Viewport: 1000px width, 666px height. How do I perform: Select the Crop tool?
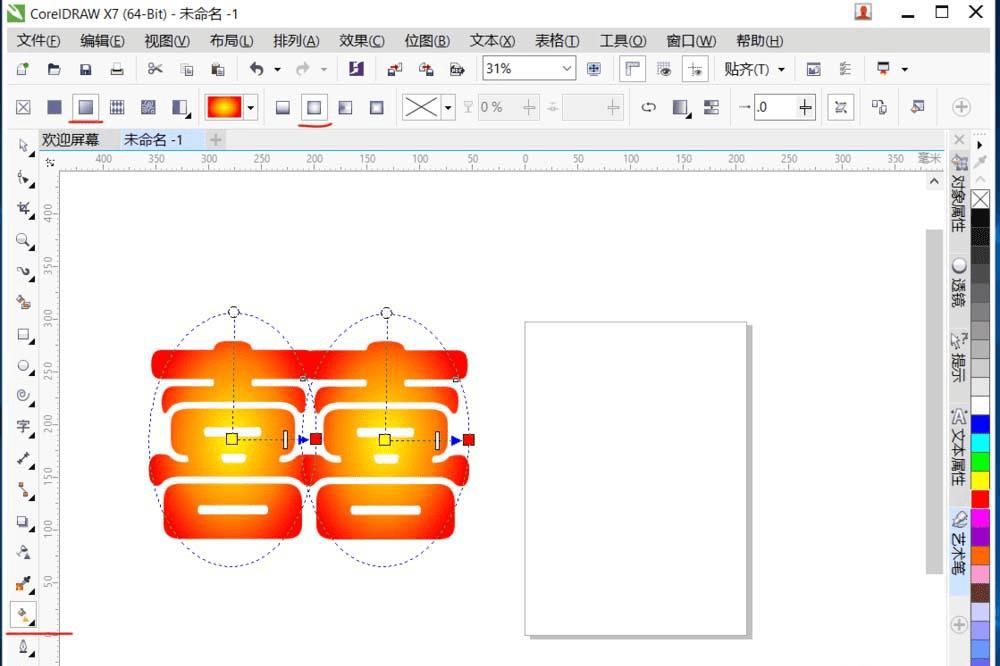tap(24, 209)
